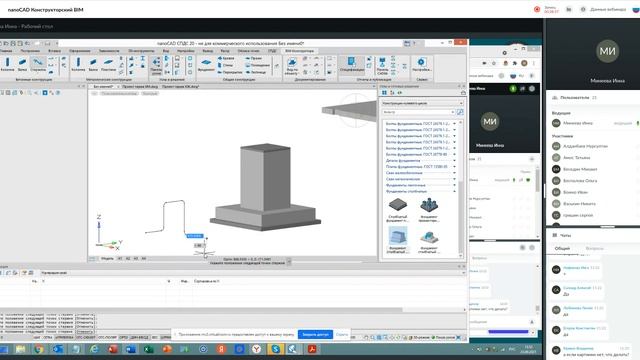The image size is (640, 360).
Task: Select the Столбчатый фундамент slab thumbnail
Action: [398, 210]
